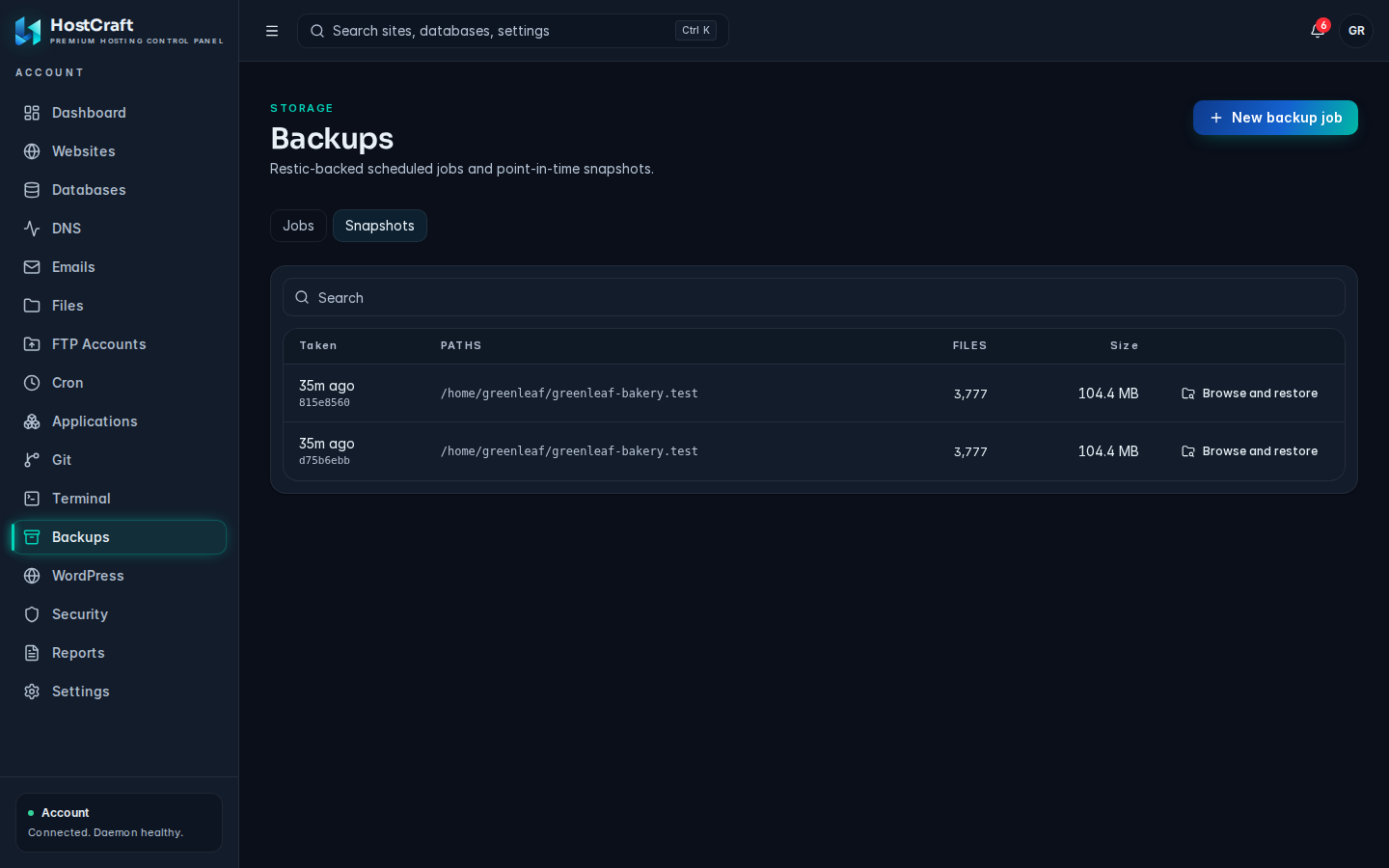Click the Settings gear icon
The image size is (1389, 868).
click(x=32, y=692)
